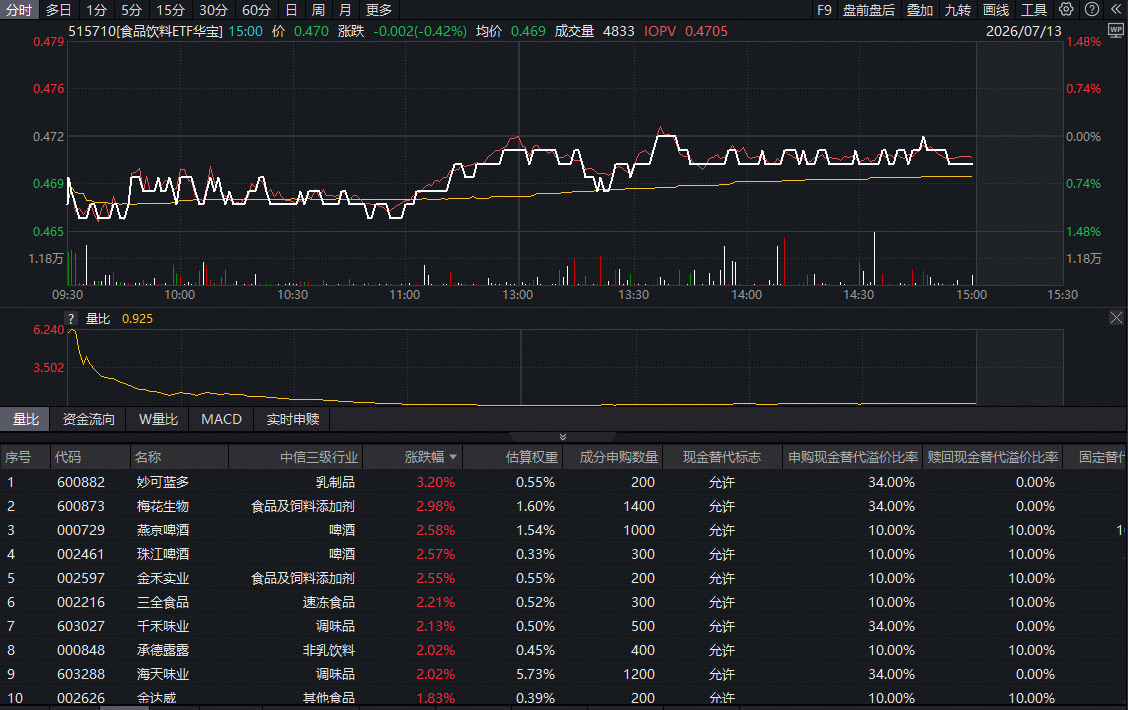This screenshot has width=1128, height=710.
Task: Sort by the 涨跌幅 column arrow
Action: click(x=452, y=457)
